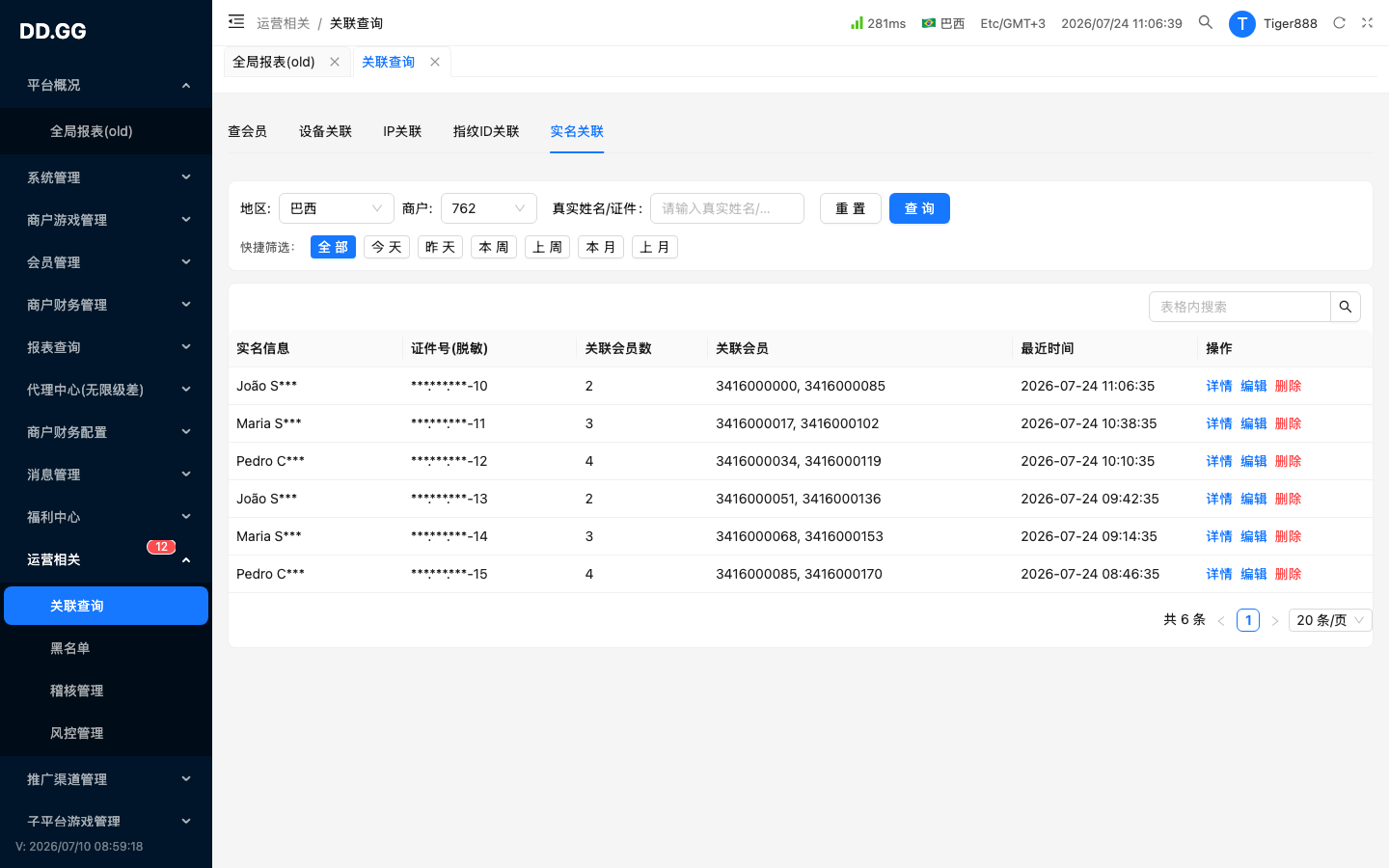Open the 地区 dropdown showing 巴西
The height and width of the screenshot is (868, 1389).
pyautogui.click(x=337, y=208)
